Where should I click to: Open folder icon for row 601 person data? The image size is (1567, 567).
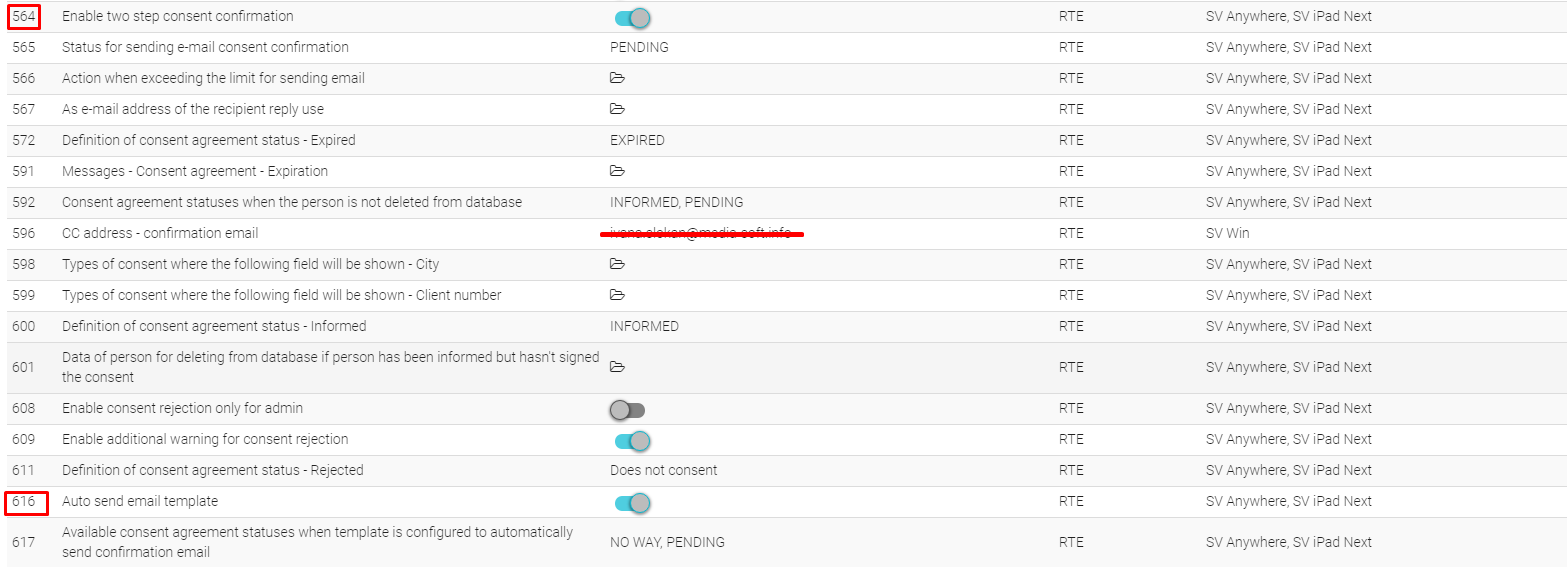pyautogui.click(x=617, y=367)
